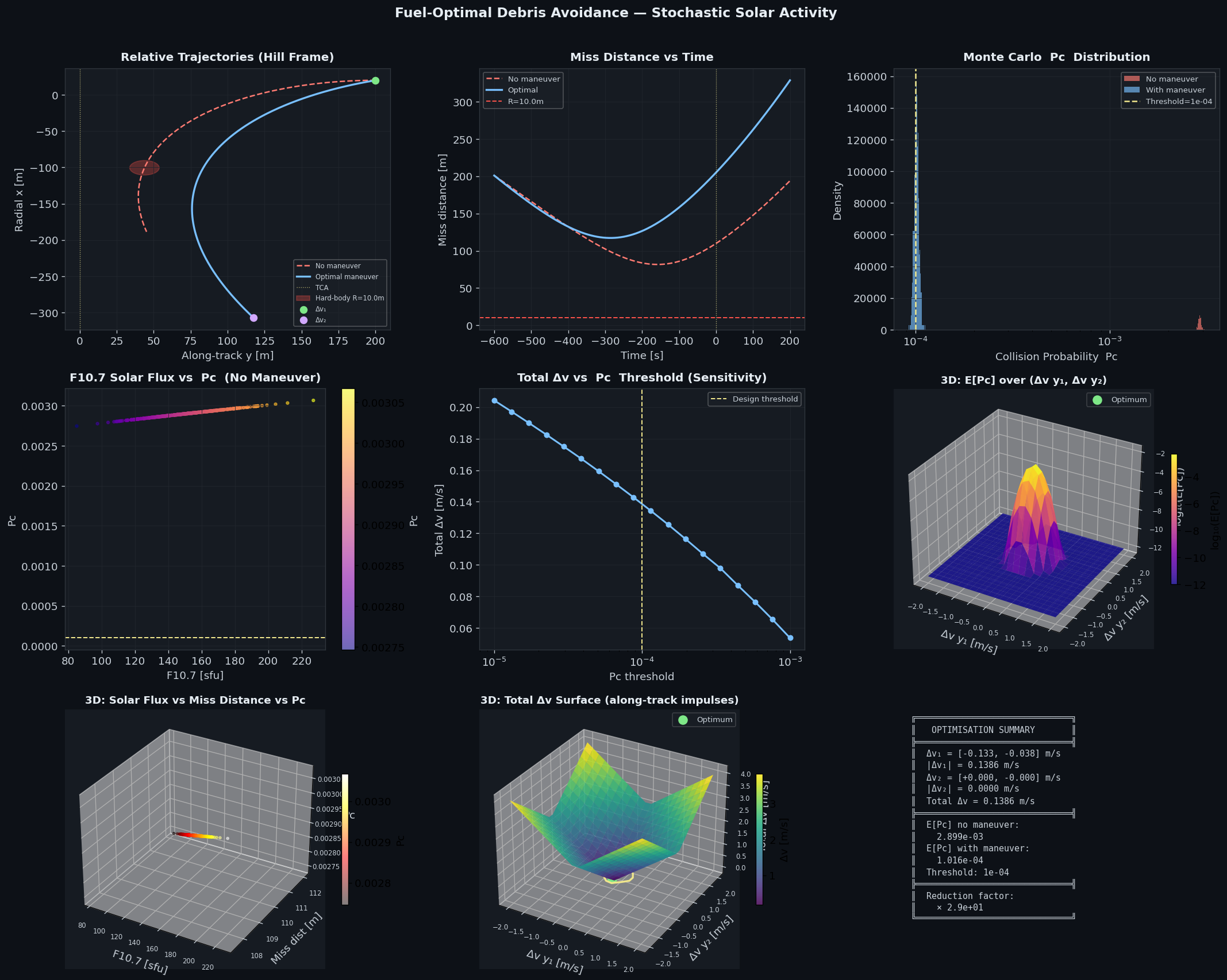Click the Pc colorbar of the 3D Solar Flux plot
This screenshot has width=1227, height=980.
point(345,840)
